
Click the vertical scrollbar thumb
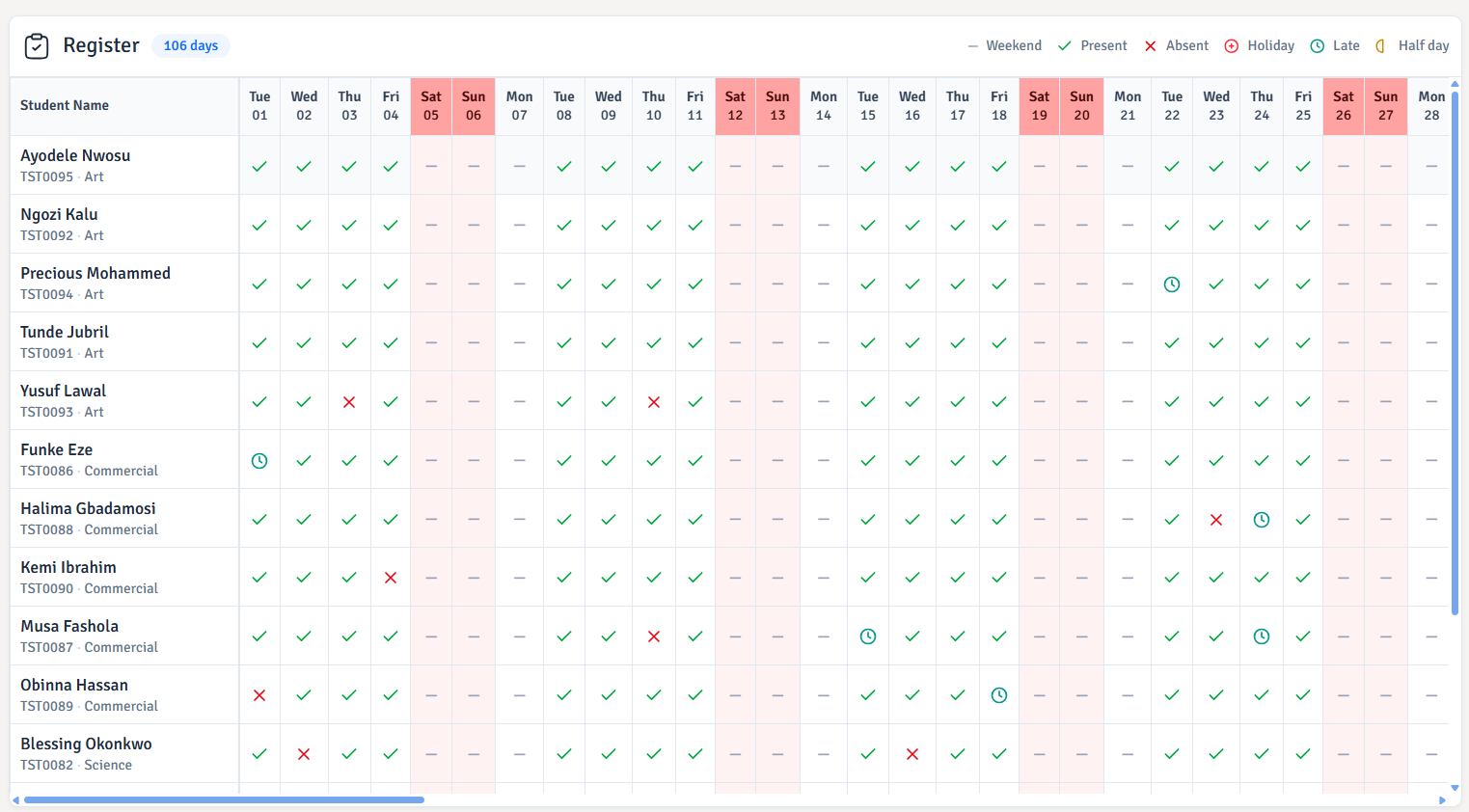pyautogui.click(x=1455, y=352)
